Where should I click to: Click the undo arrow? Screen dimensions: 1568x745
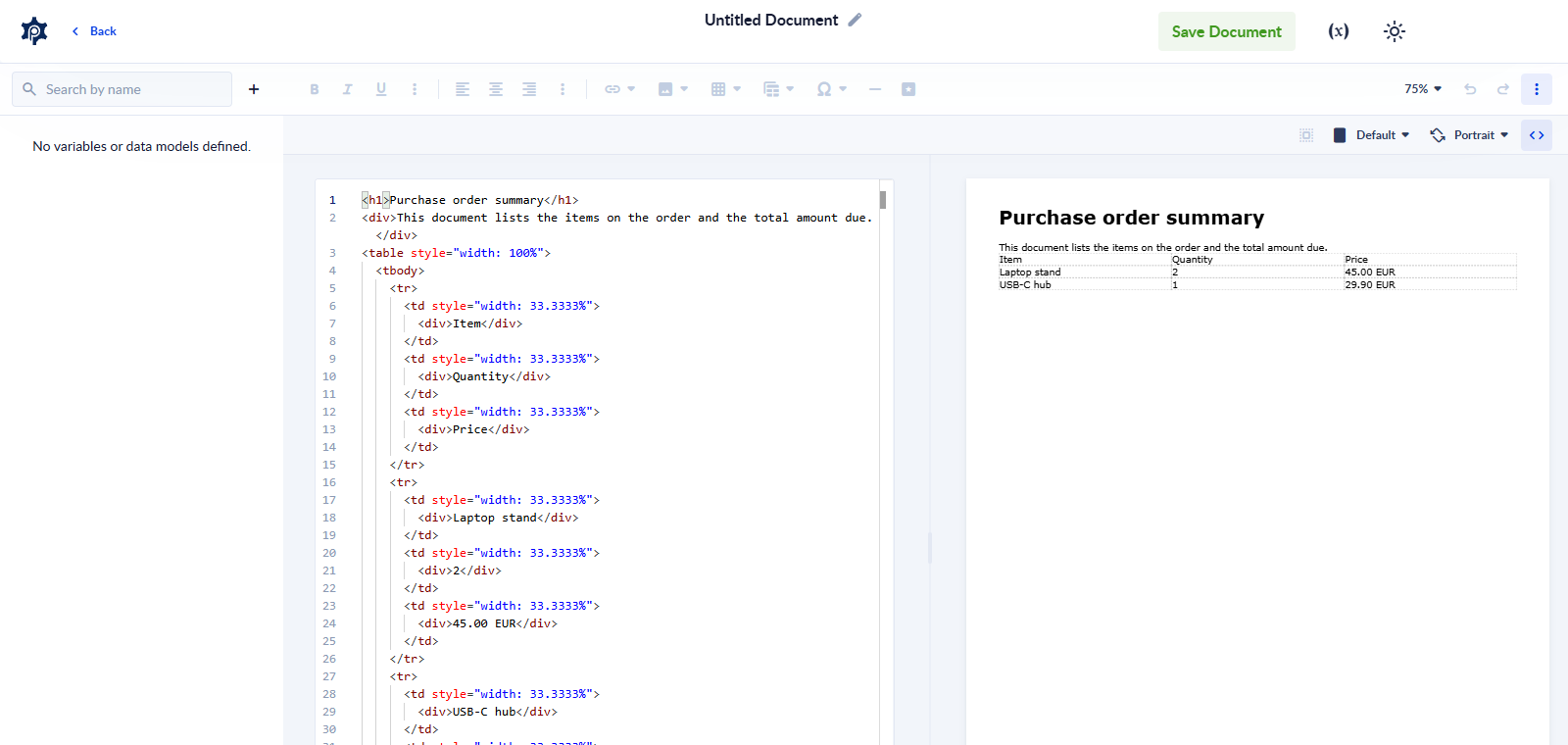[x=1470, y=89]
